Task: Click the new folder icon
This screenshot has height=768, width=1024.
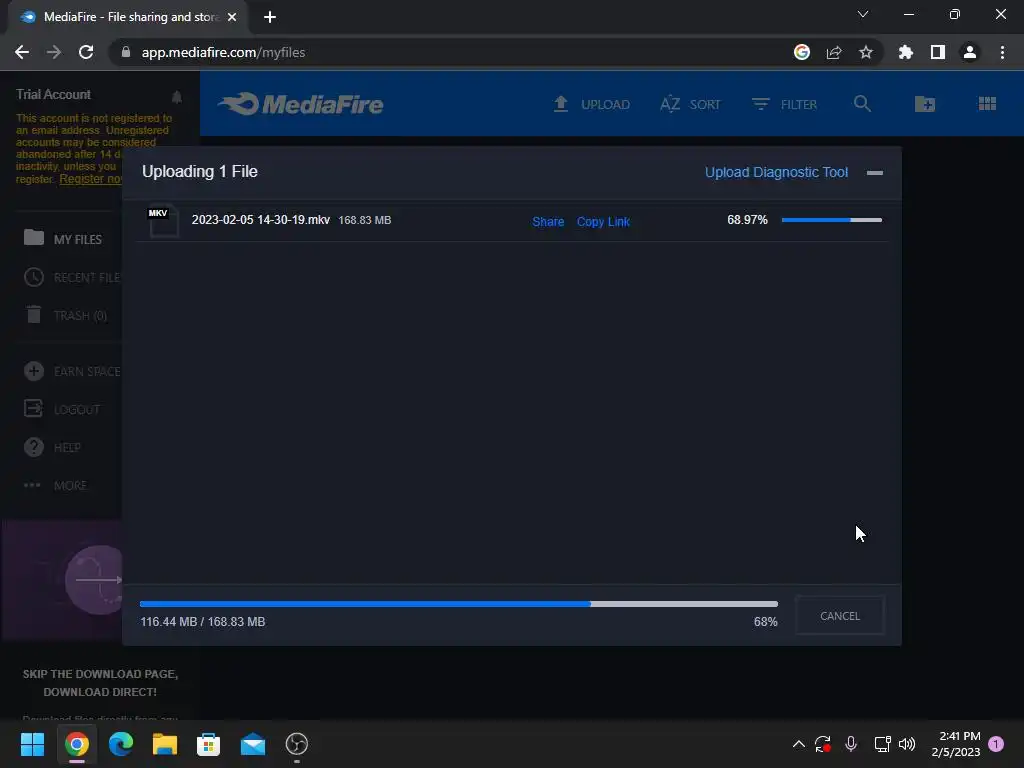Action: [925, 104]
